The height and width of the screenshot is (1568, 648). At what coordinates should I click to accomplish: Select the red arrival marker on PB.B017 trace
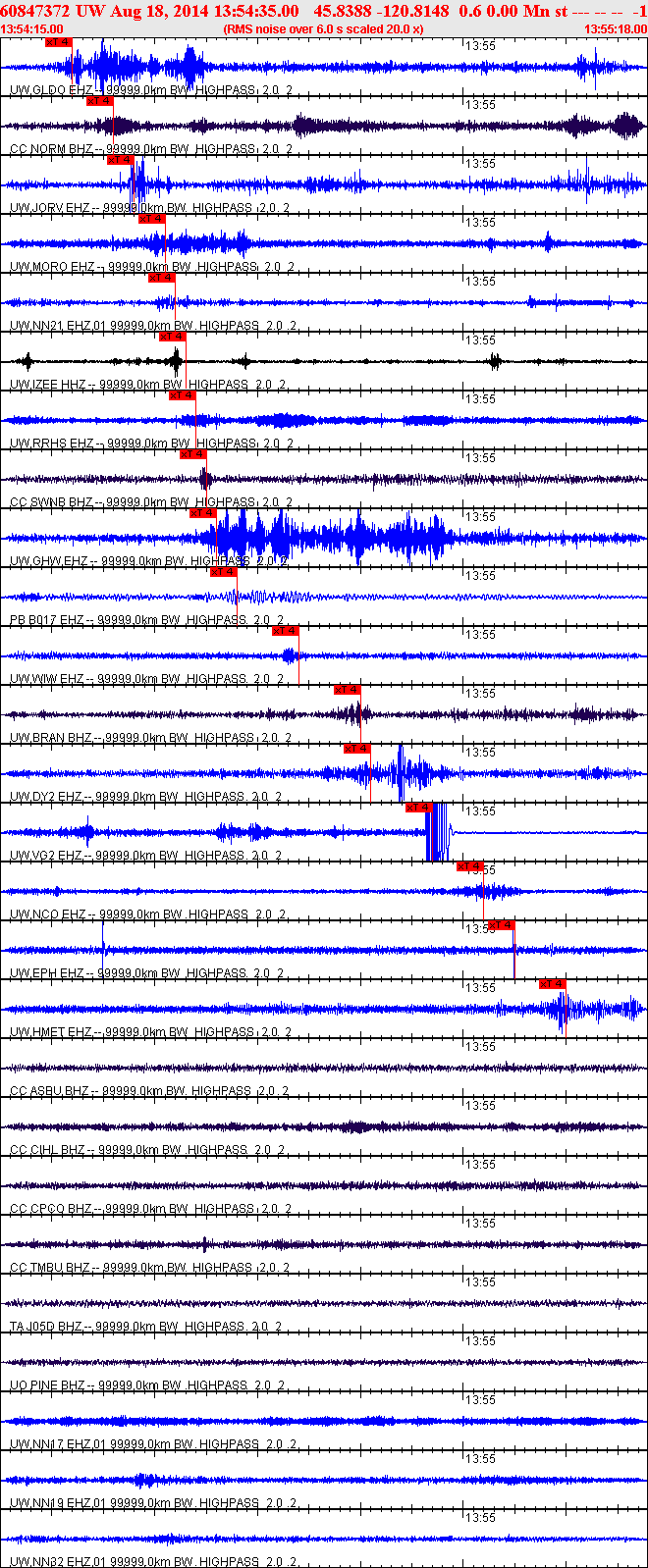(x=224, y=572)
